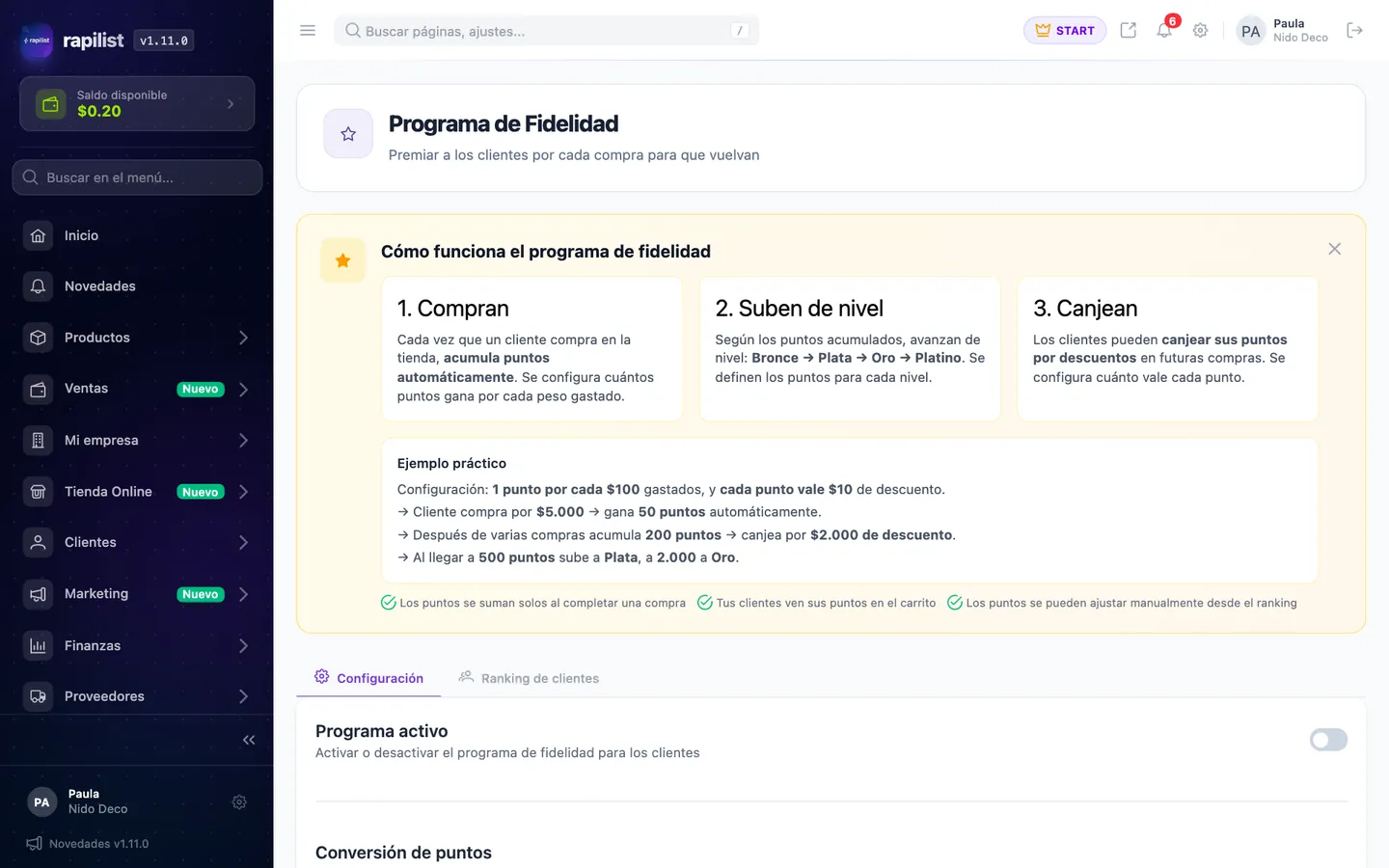
Task: Click the wallet icon in balance card
Action: [x=51, y=103]
